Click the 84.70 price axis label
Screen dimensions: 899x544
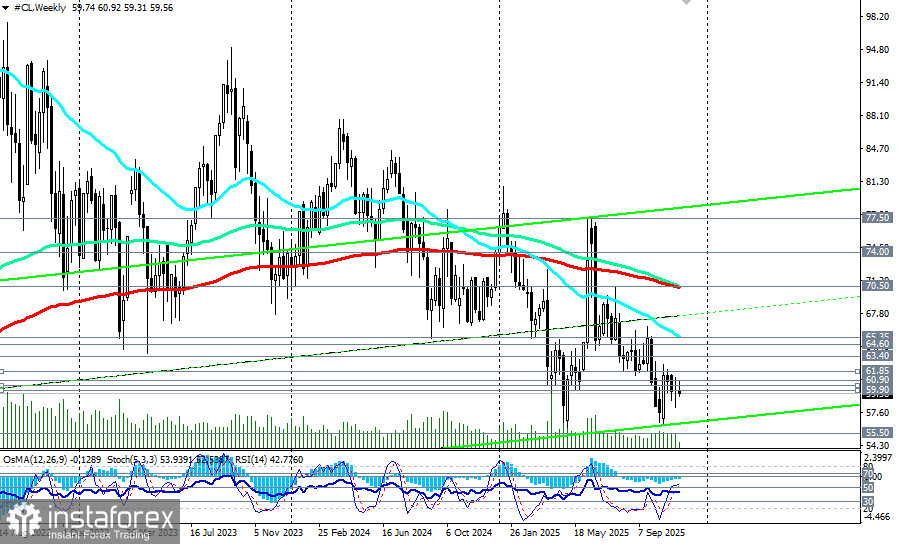tap(877, 149)
